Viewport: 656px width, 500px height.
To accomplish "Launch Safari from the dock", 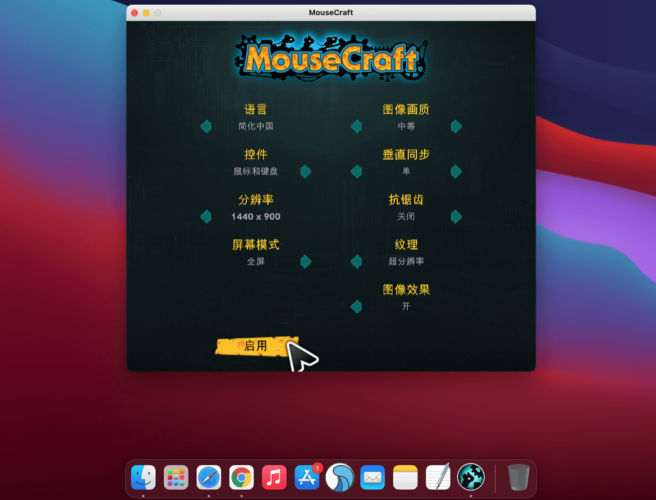I will [208, 477].
